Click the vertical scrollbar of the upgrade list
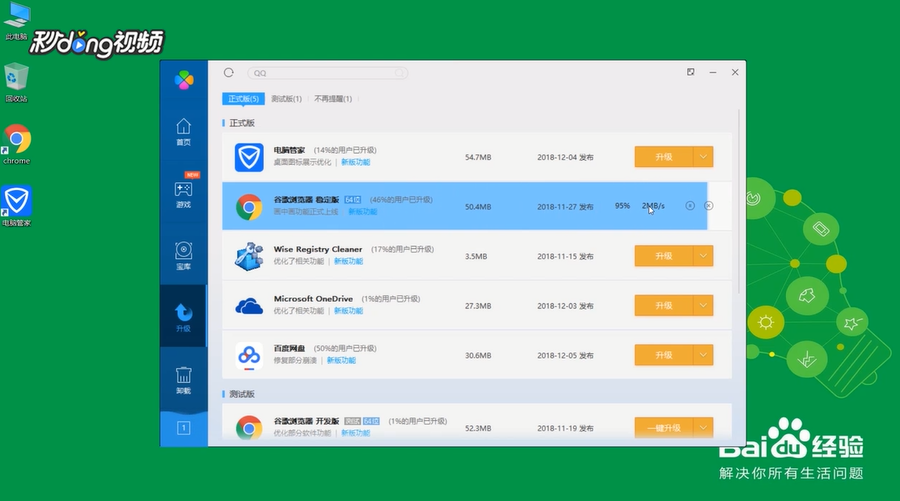 tap(739, 201)
